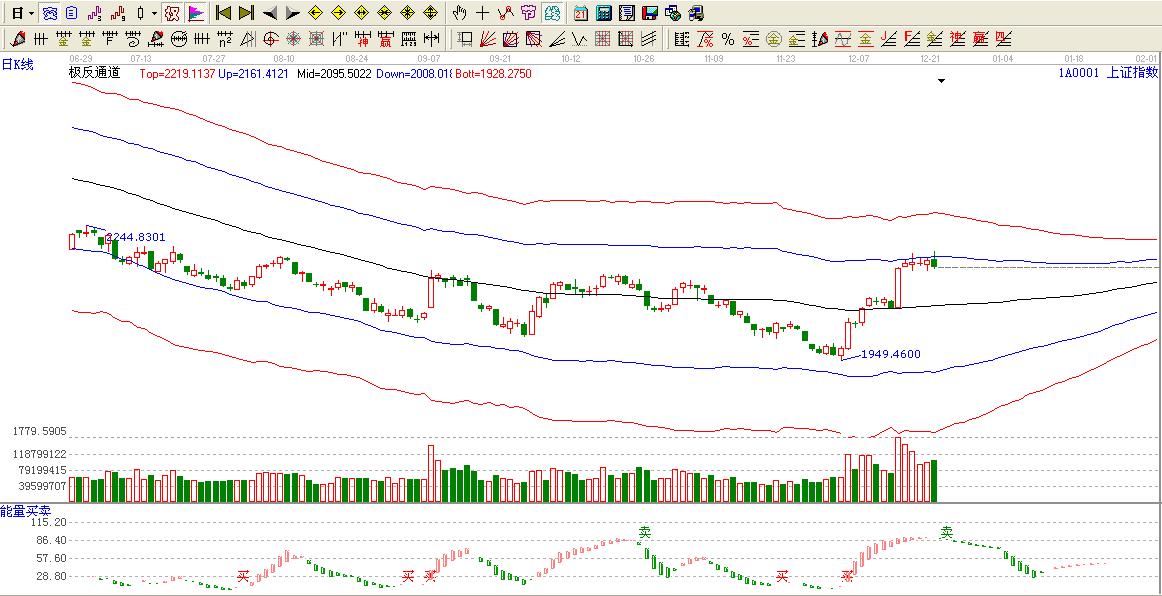Viewport: 1162px width, 596px height.
Task: Click the red floppy disk save icon
Action: [649, 13]
